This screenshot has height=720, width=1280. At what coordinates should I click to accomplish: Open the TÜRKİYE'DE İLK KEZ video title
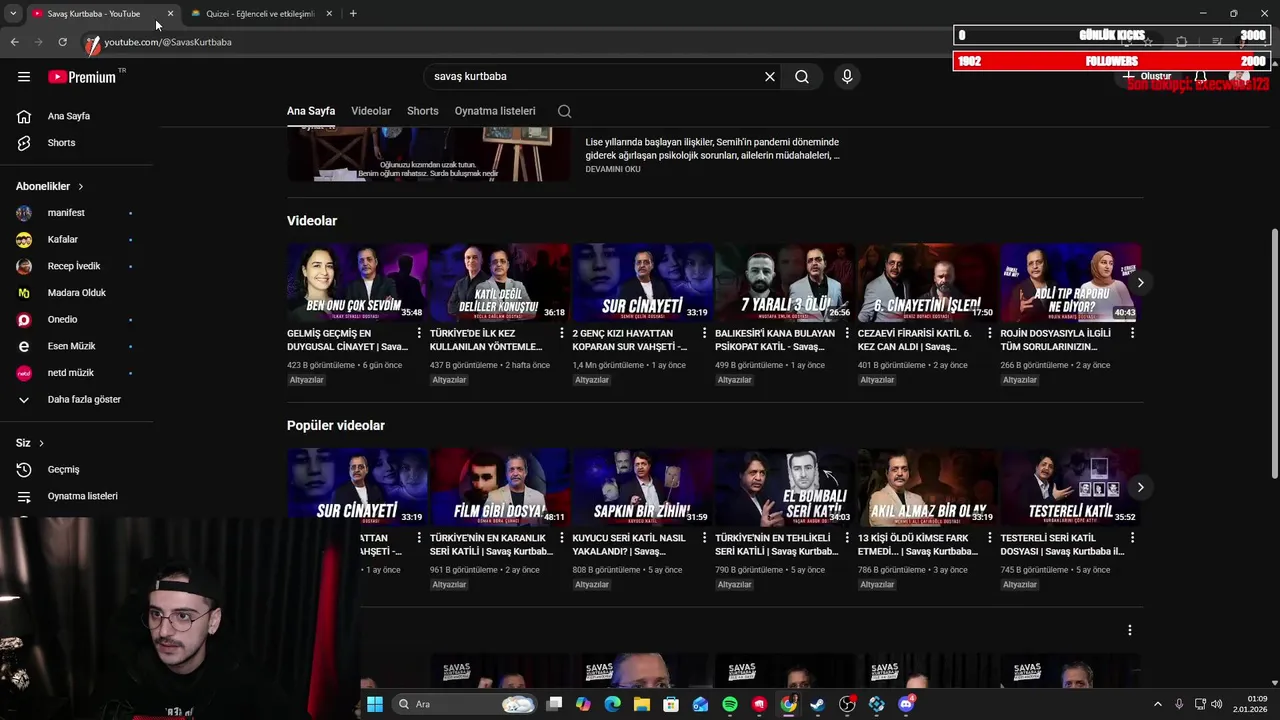(486, 340)
